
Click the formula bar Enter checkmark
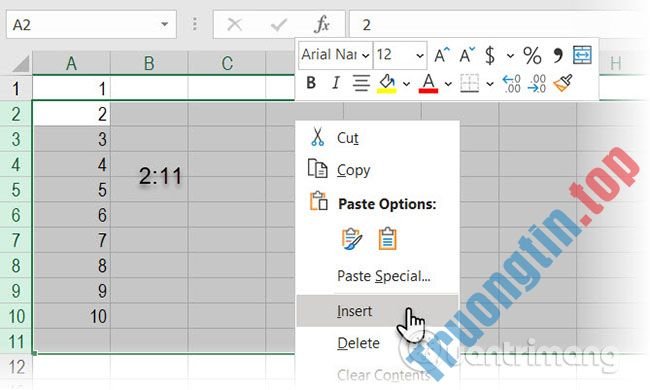pyautogui.click(x=279, y=24)
